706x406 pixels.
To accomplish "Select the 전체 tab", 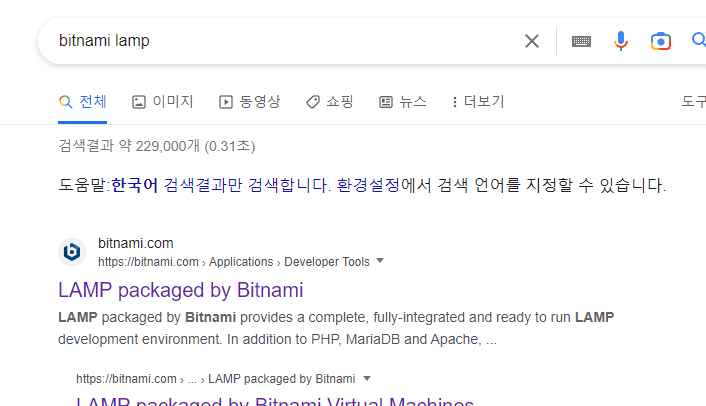I will (x=83, y=102).
